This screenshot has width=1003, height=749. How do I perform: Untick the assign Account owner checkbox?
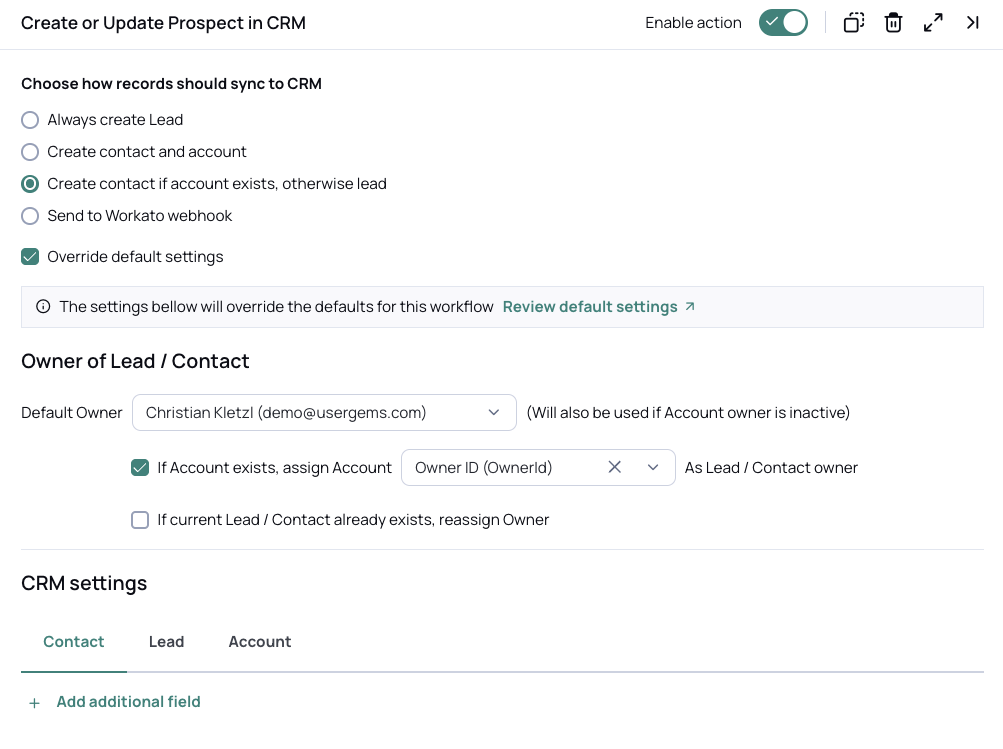(x=140, y=467)
